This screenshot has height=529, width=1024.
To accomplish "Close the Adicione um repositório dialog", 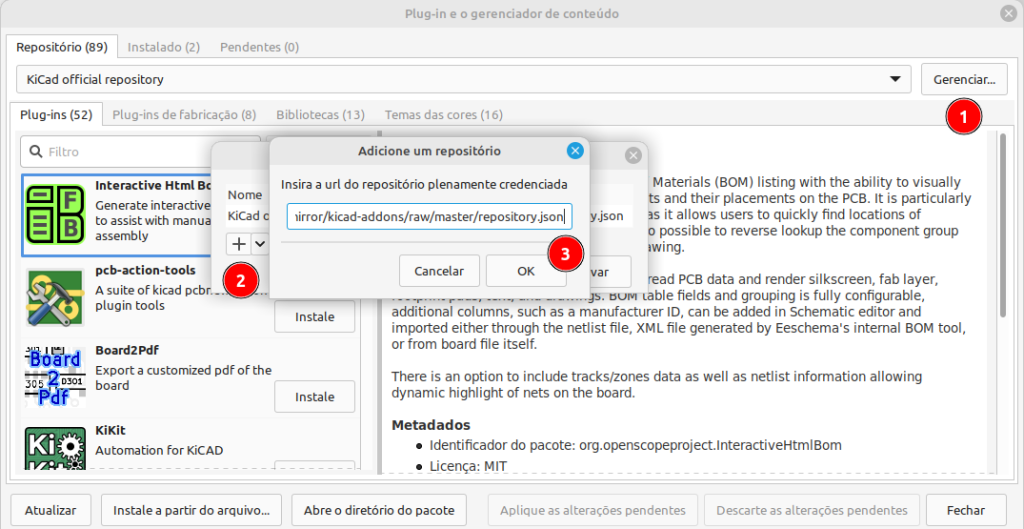I will (575, 152).
